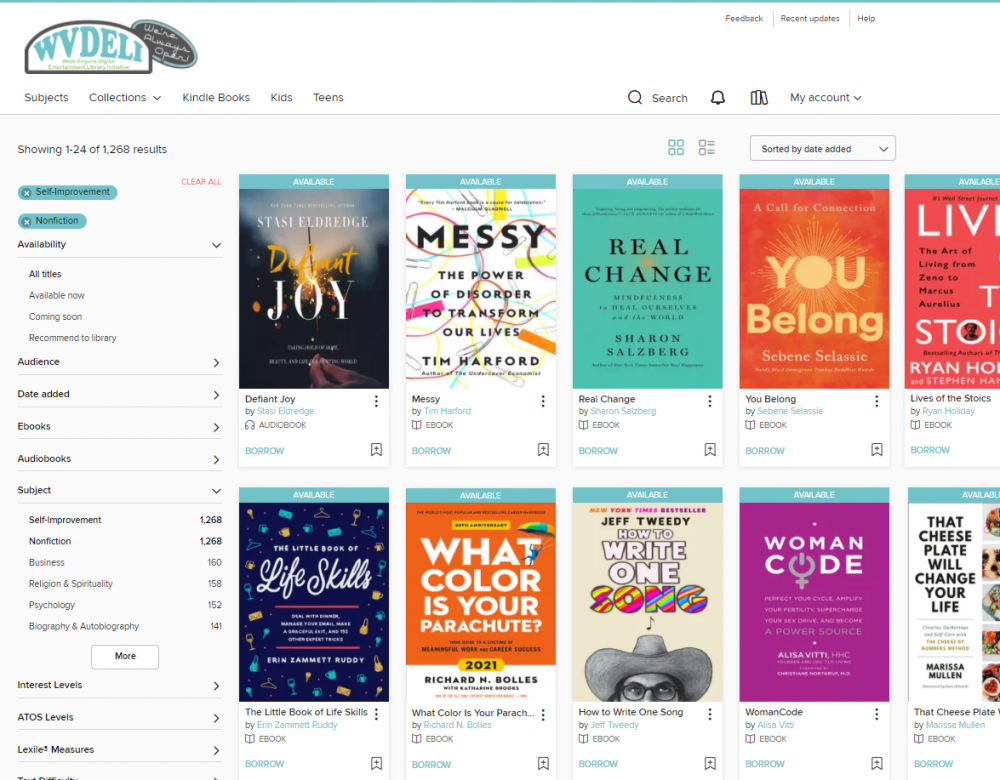Image resolution: width=1000 pixels, height=780 pixels.
Task: Add Messy to wish list
Action: [x=543, y=450]
